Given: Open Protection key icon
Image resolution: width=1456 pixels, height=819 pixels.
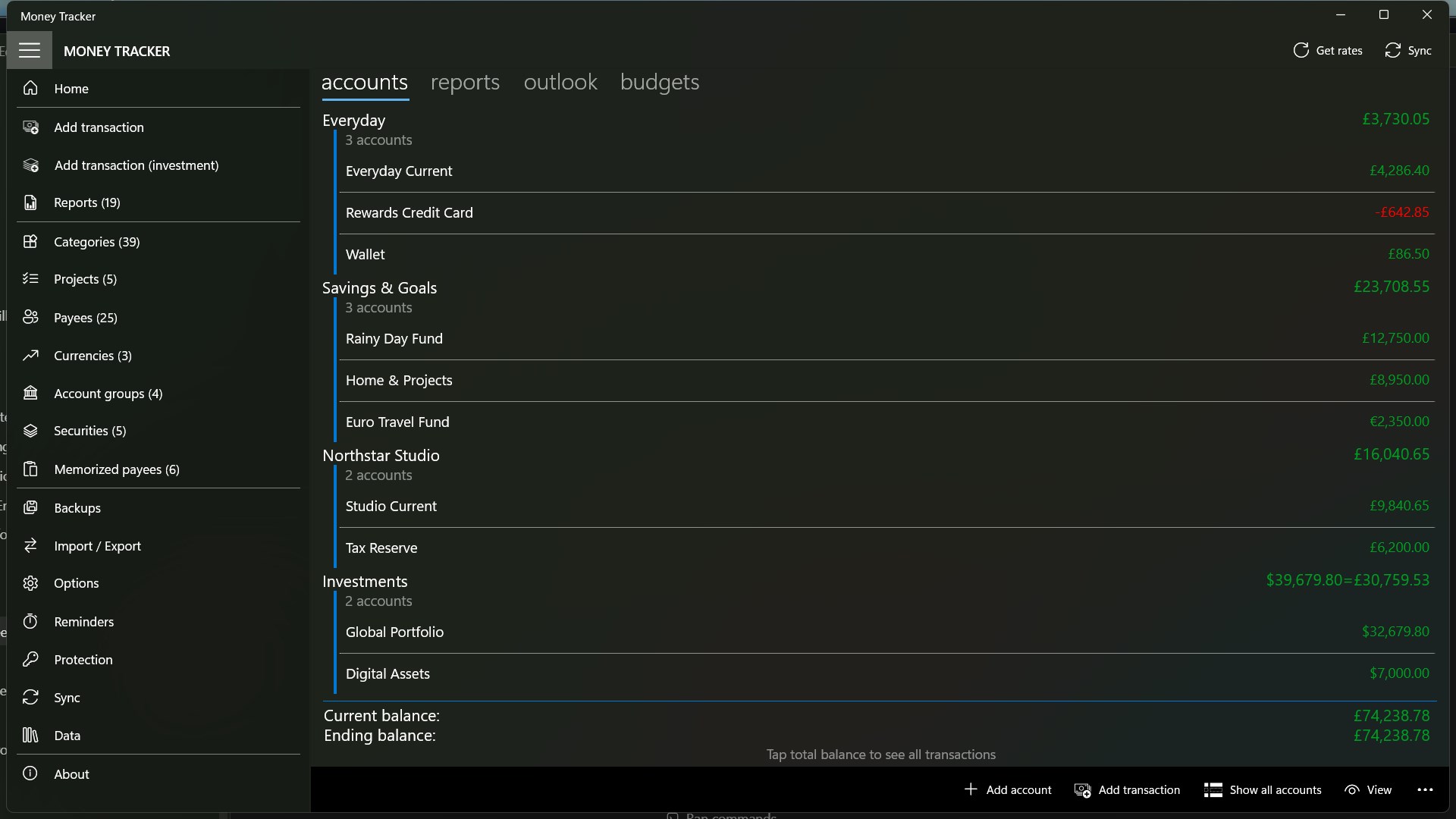Looking at the screenshot, I should (30, 660).
